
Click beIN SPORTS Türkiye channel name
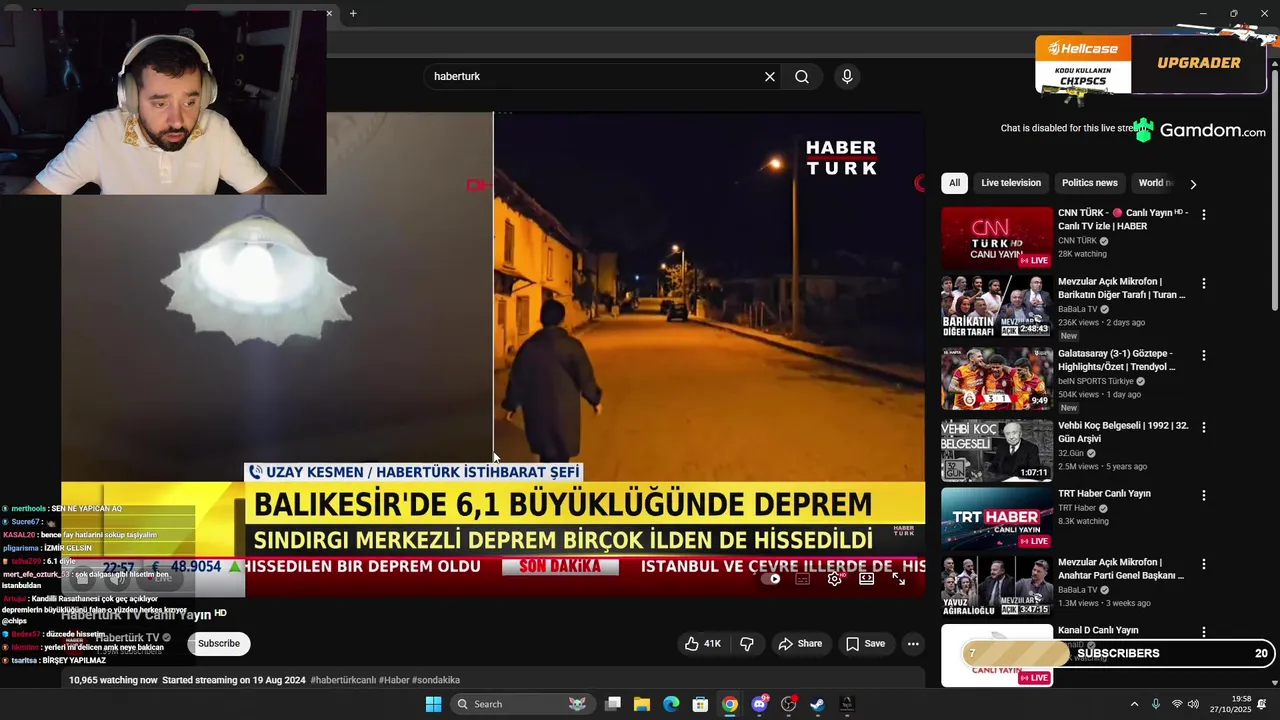click(x=1096, y=381)
